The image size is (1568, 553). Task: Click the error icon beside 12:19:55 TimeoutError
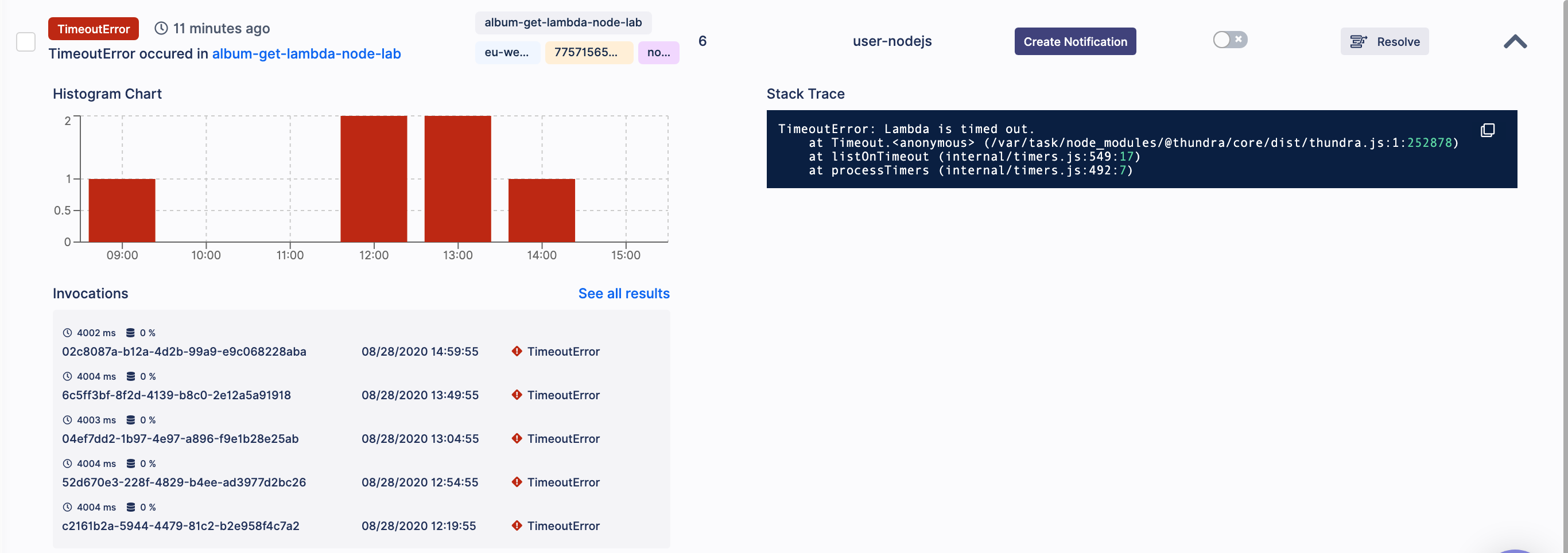[x=517, y=526]
